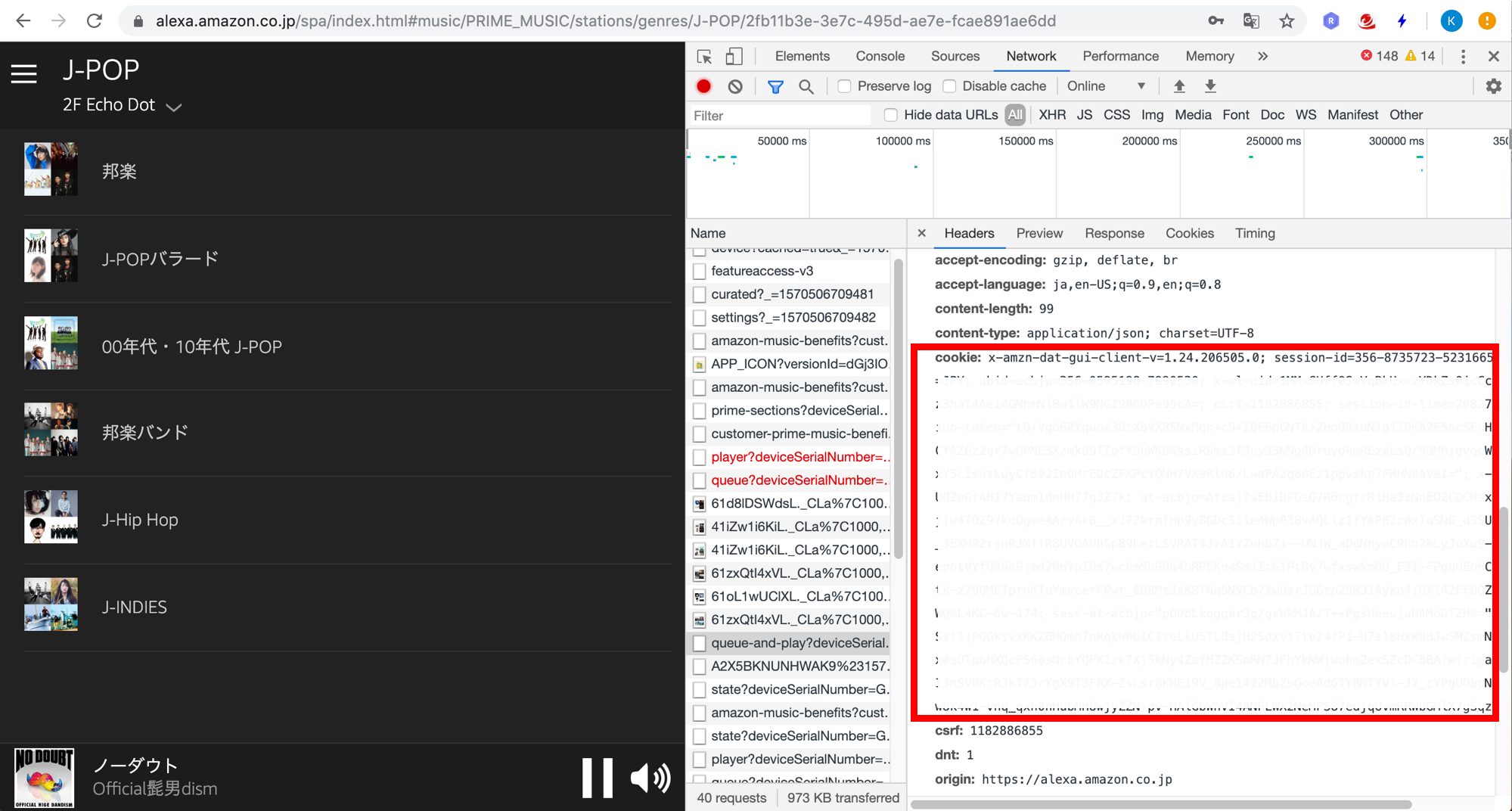This screenshot has width=1512, height=811.
Task: Reload the page with refresh icon
Action: [95, 21]
